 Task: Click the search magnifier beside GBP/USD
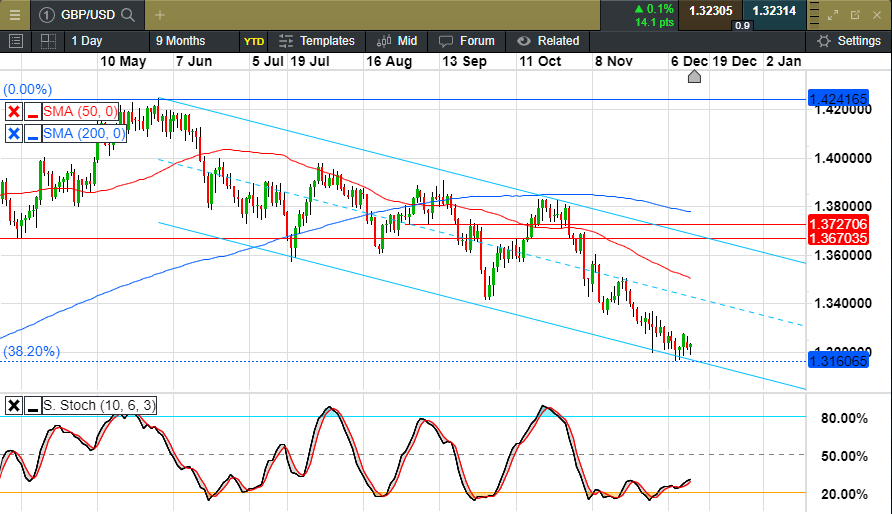coord(128,15)
